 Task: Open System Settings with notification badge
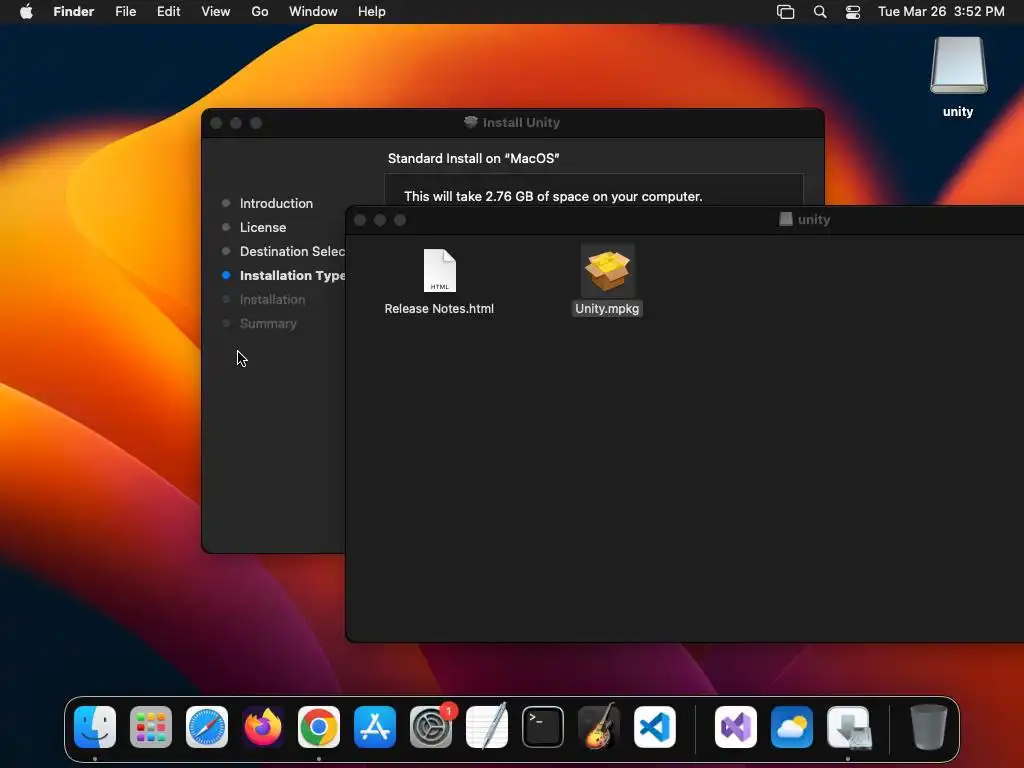point(431,727)
